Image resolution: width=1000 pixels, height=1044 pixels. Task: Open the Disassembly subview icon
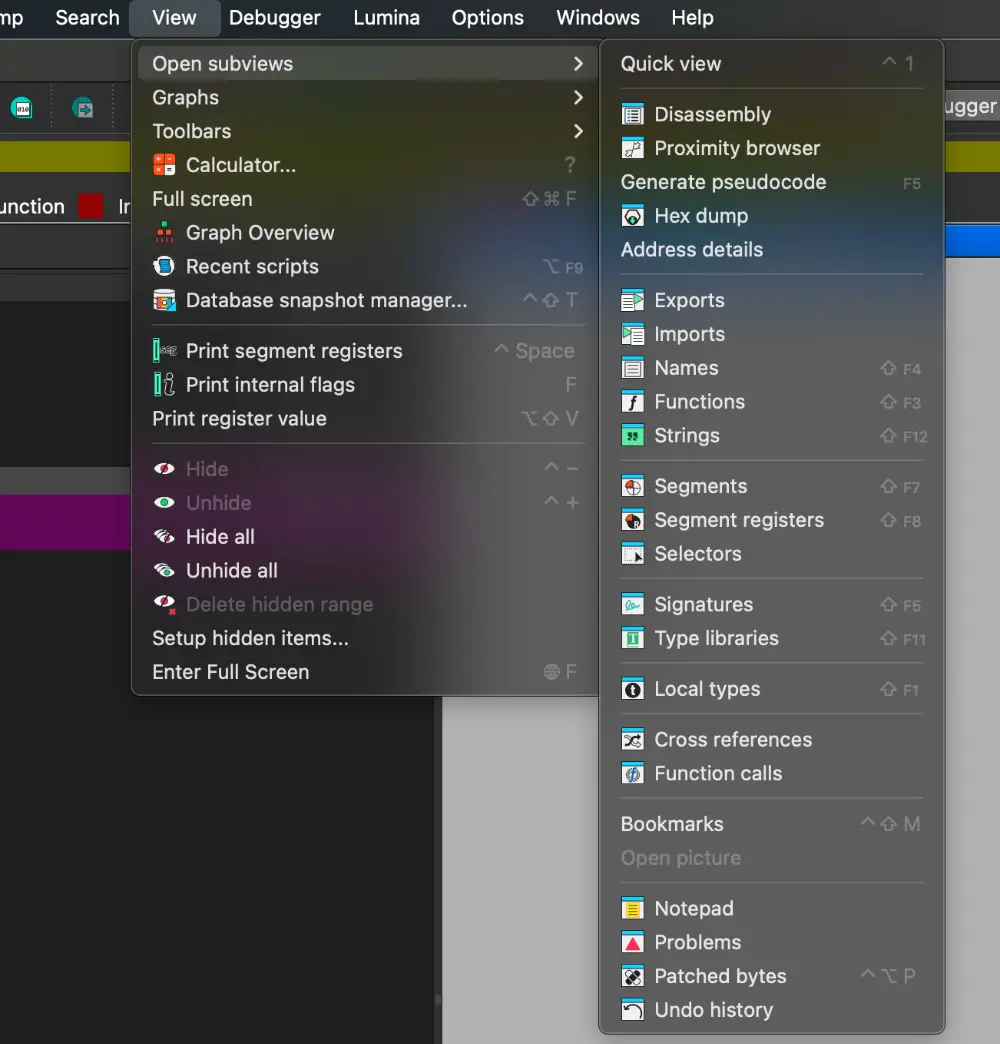[x=632, y=115]
